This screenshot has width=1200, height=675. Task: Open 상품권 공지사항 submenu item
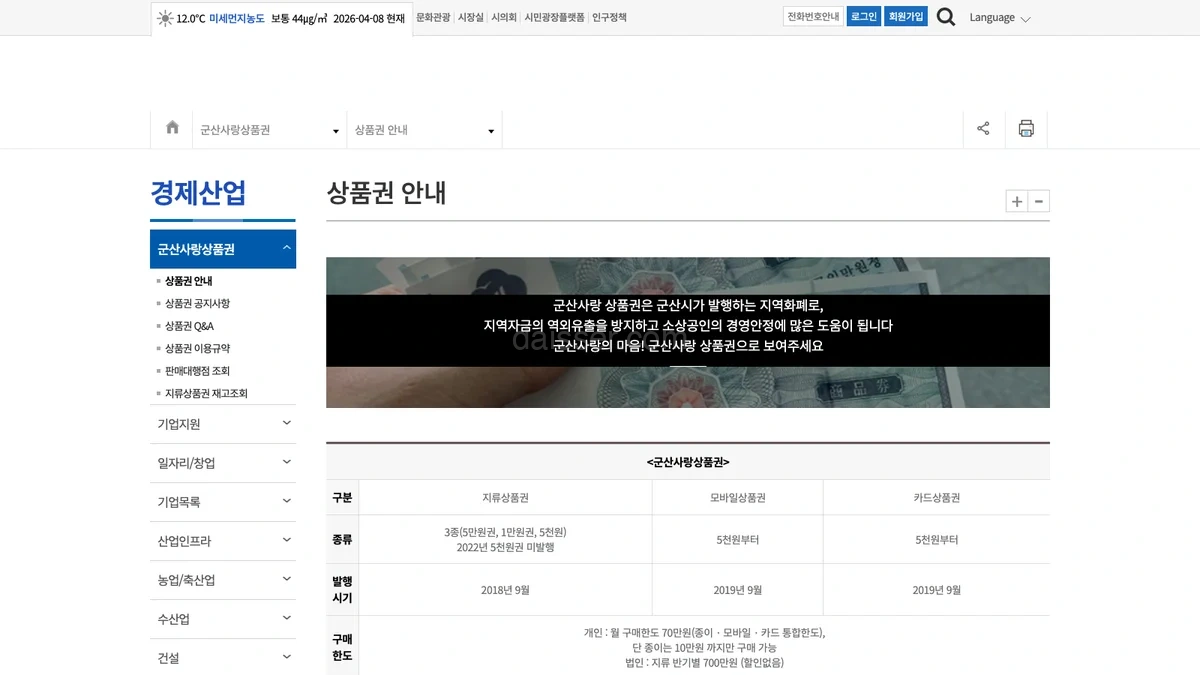(197, 303)
